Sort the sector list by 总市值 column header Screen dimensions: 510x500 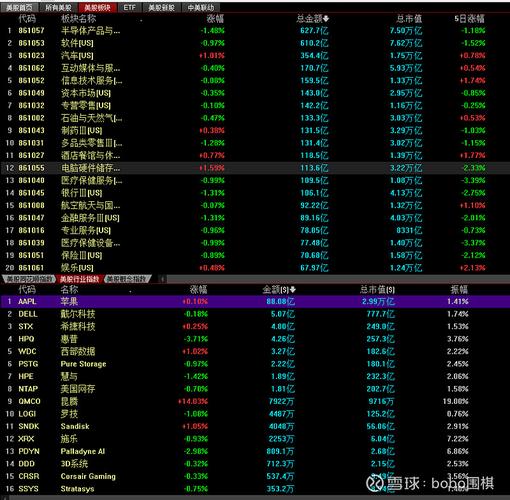point(409,19)
